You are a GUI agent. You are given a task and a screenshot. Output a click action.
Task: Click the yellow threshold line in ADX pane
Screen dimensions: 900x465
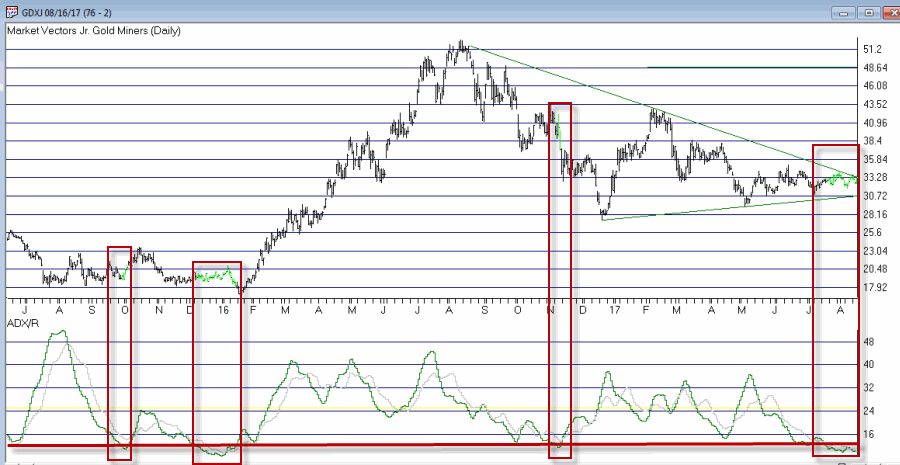pos(432,408)
